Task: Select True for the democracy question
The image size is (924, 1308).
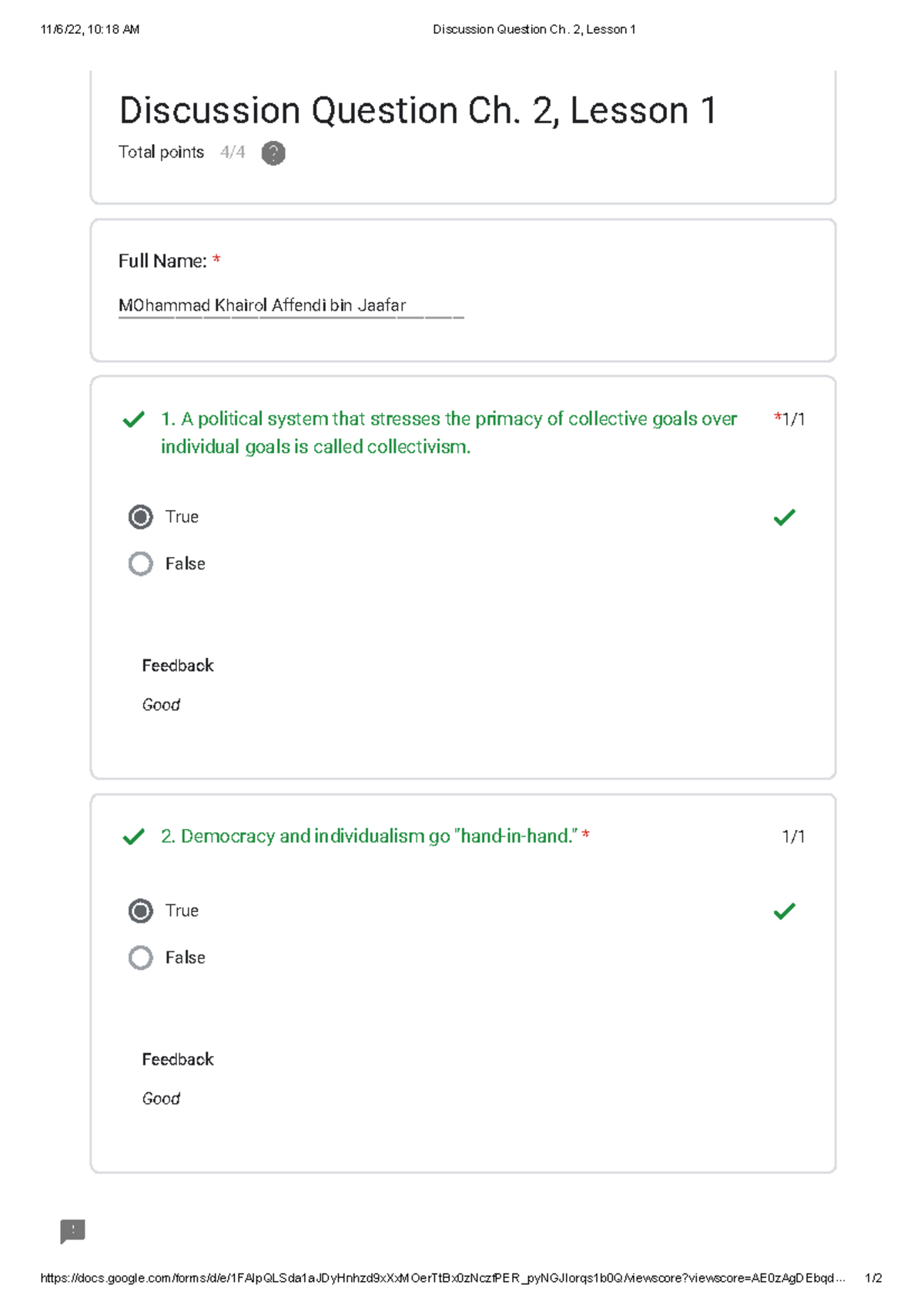Action: pos(141,911)
